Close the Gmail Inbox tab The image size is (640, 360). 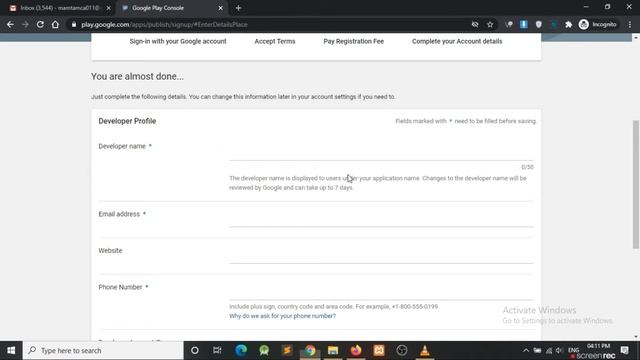tap(109, 8)
